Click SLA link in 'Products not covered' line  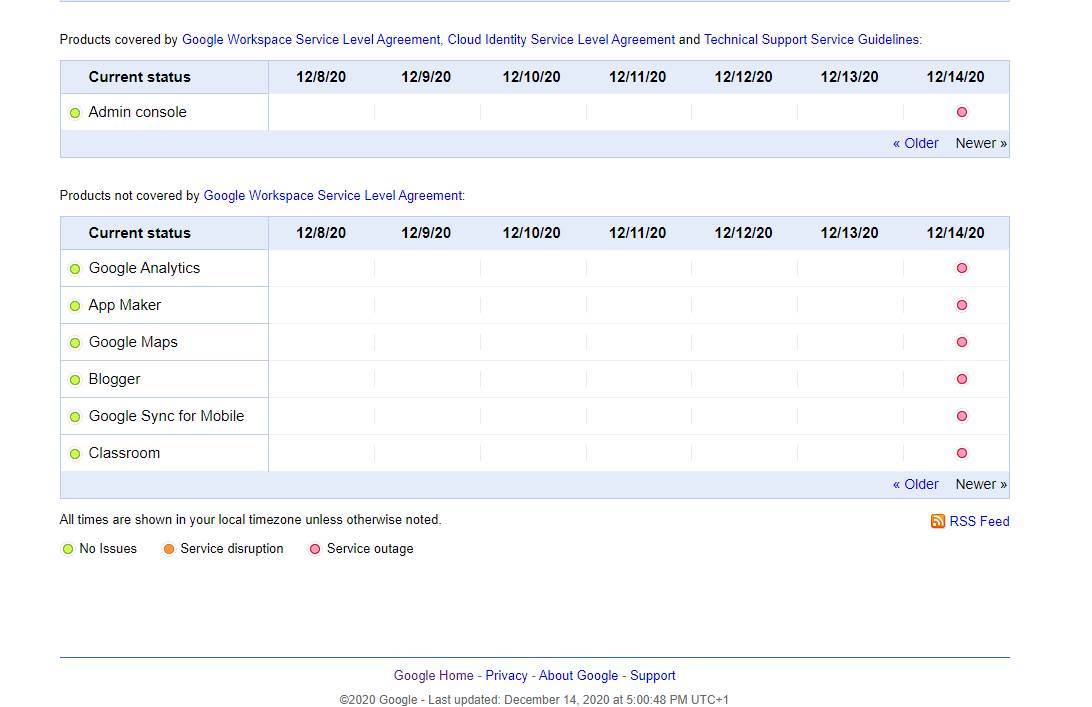tap(332, 196)
